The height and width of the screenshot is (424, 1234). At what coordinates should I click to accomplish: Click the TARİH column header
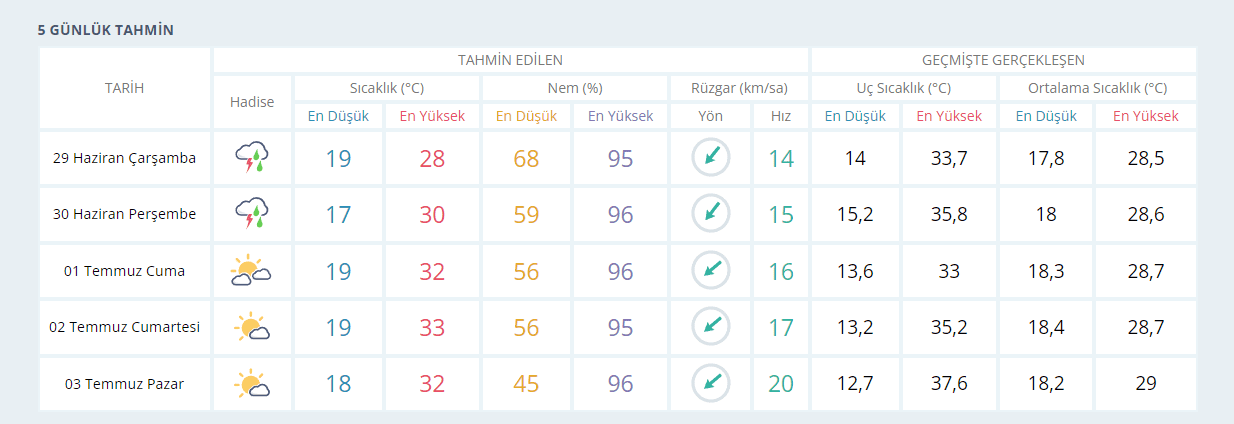125,88
